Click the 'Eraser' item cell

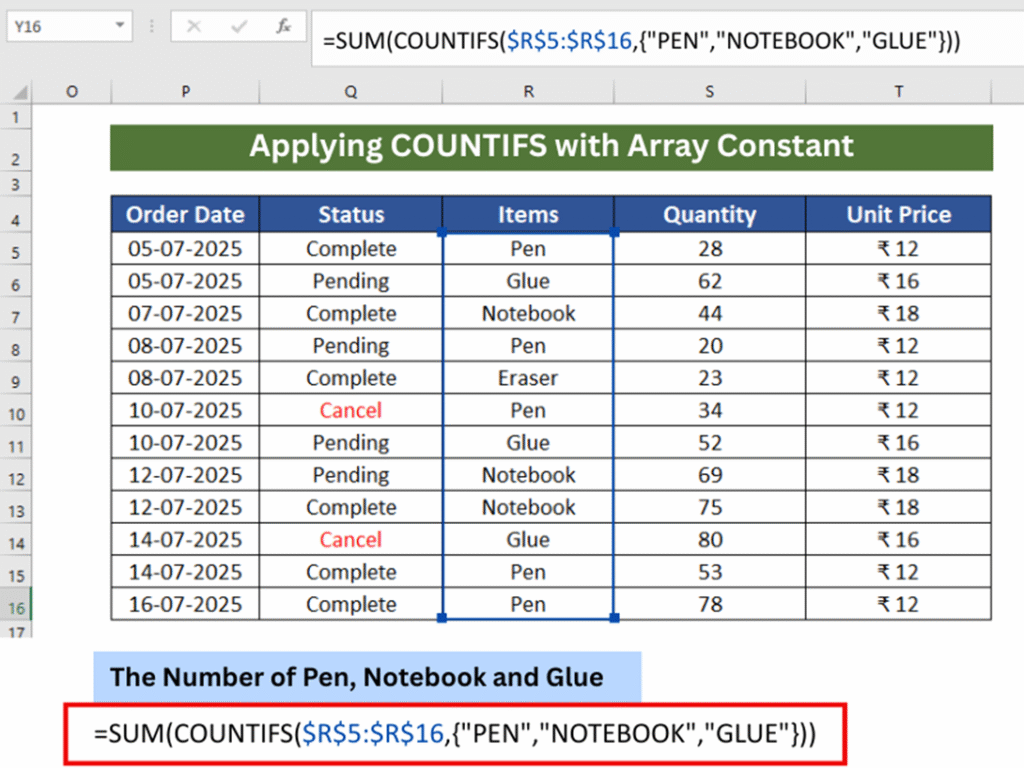(528, 378)
